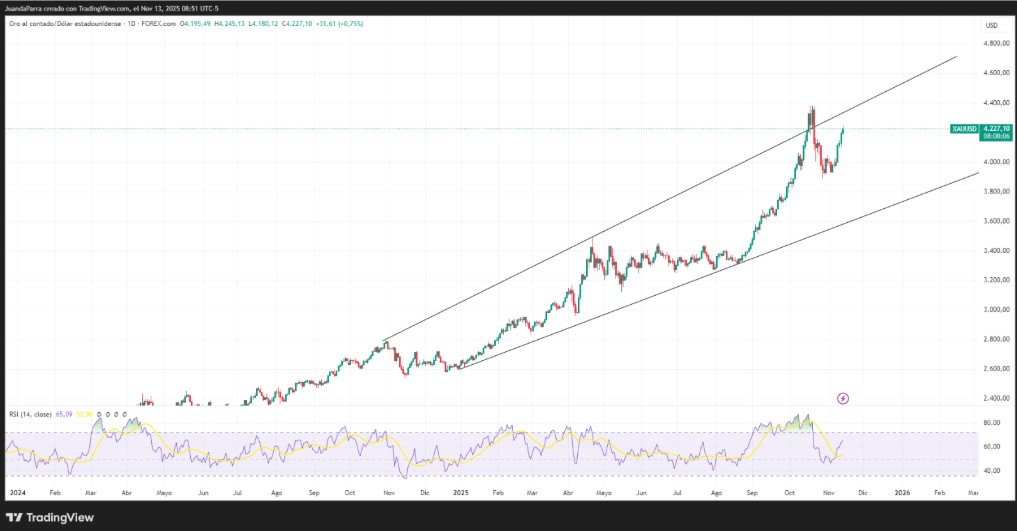Click the 2026 marker on time axis
This screenshot has width=1017, height=531.
902,493
